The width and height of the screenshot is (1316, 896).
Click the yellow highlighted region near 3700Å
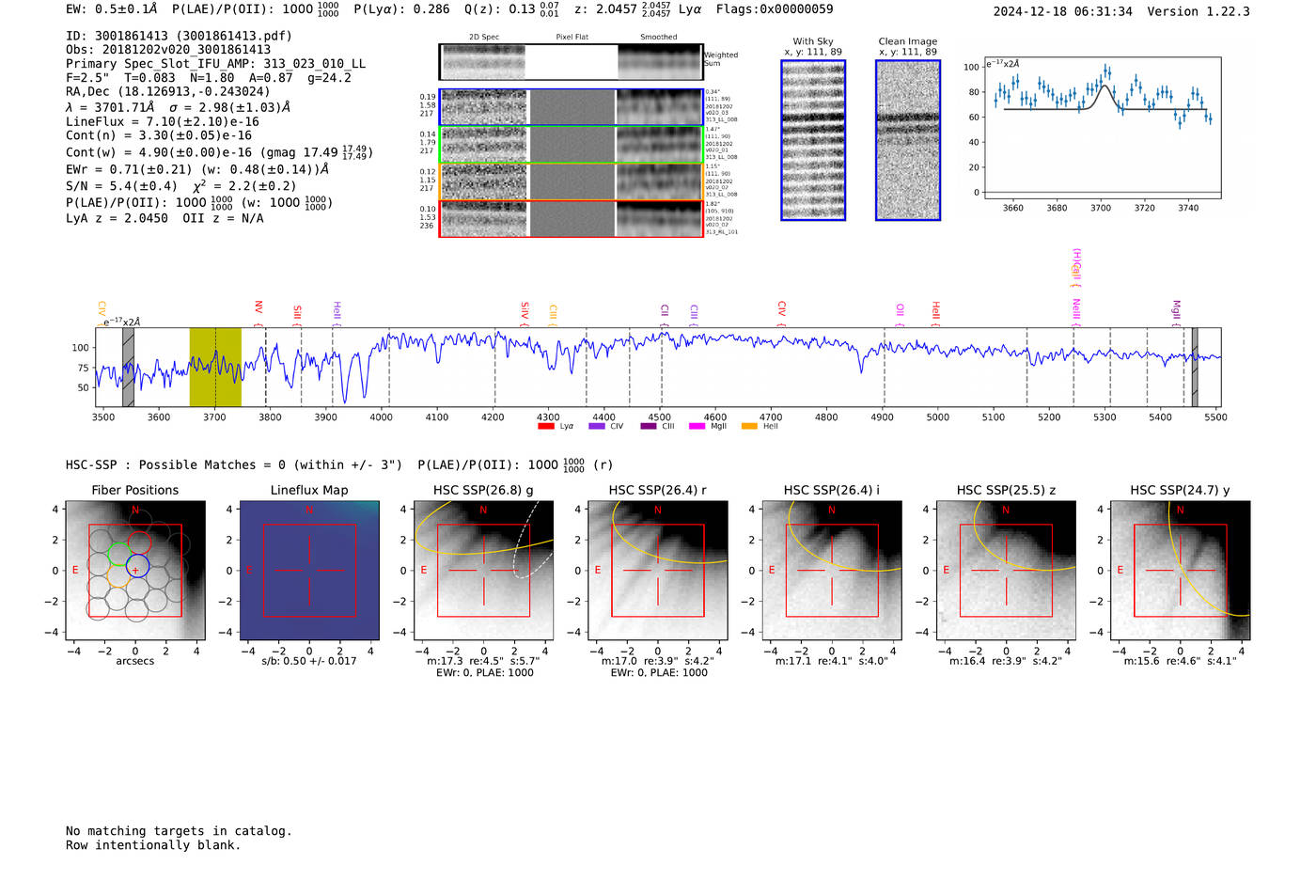(x=215, y=367)
